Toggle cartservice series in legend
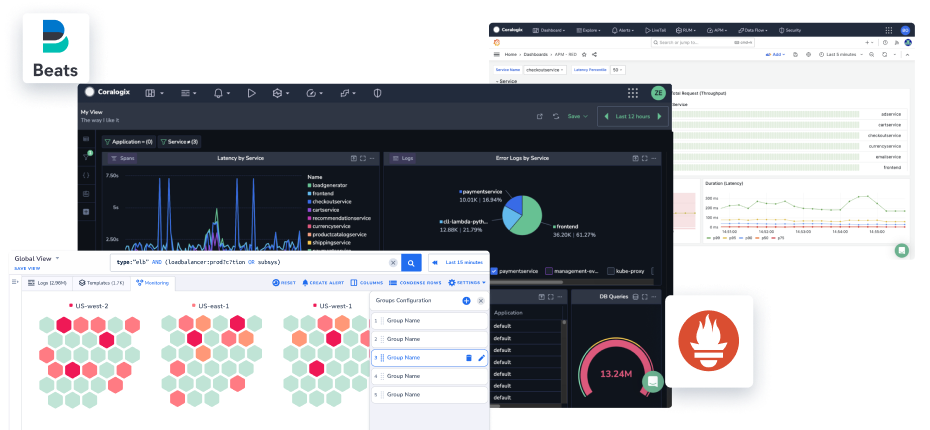Viewport: 930px width, 430px height. point(323,210)
